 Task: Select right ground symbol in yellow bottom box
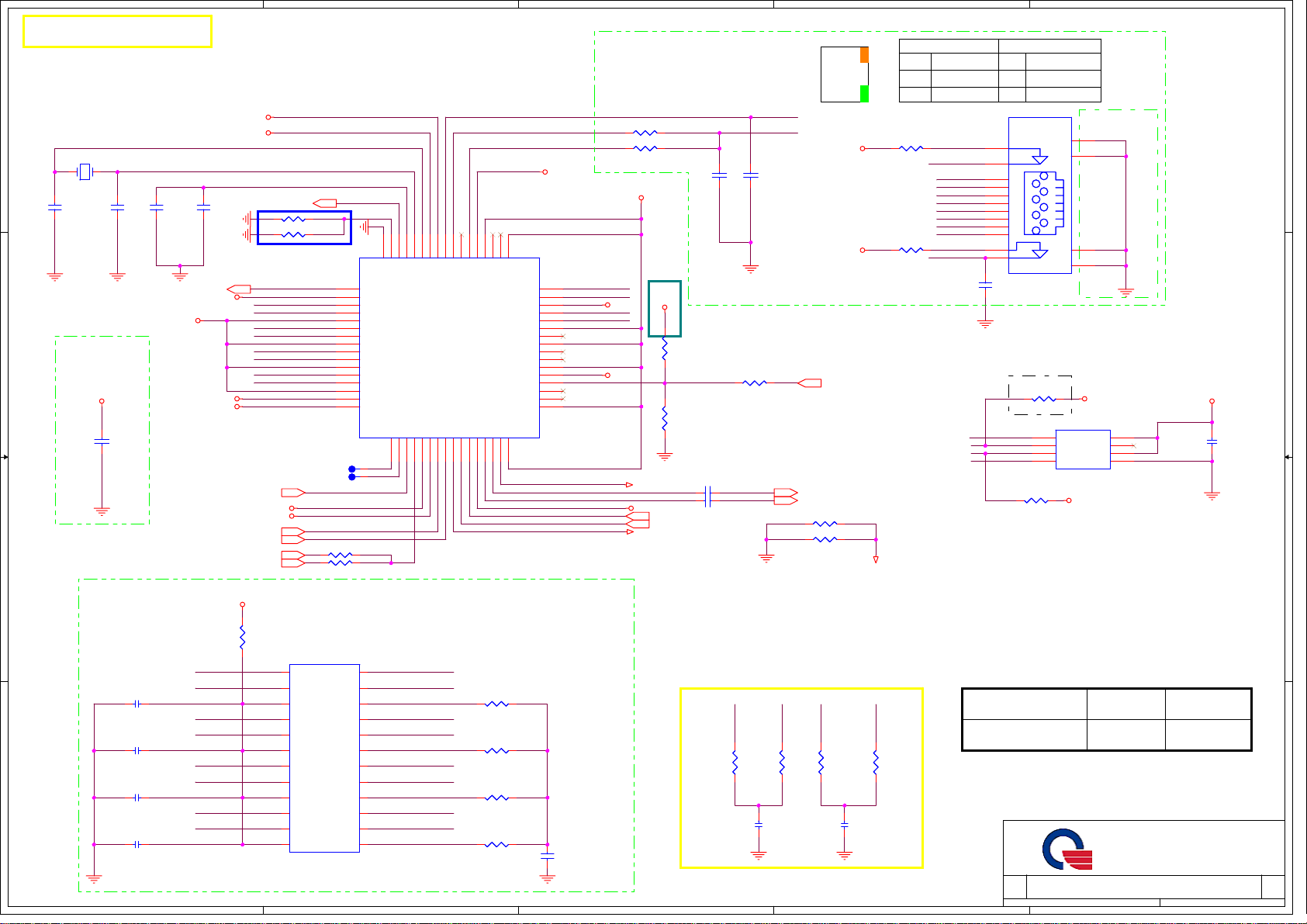point(845,856)
